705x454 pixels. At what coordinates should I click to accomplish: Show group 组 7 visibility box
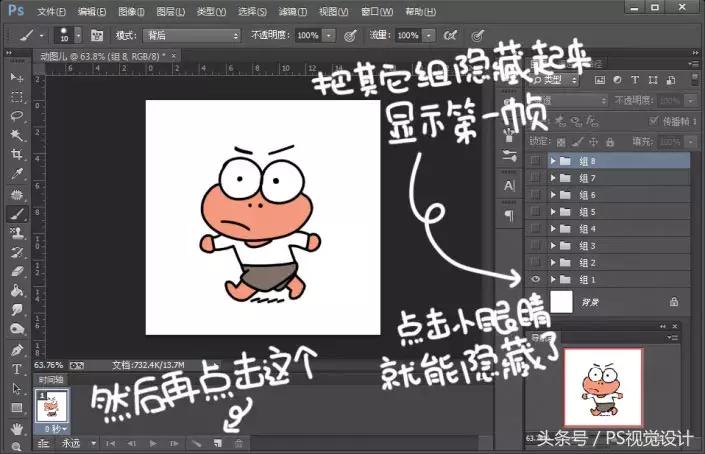coord(535,178)
